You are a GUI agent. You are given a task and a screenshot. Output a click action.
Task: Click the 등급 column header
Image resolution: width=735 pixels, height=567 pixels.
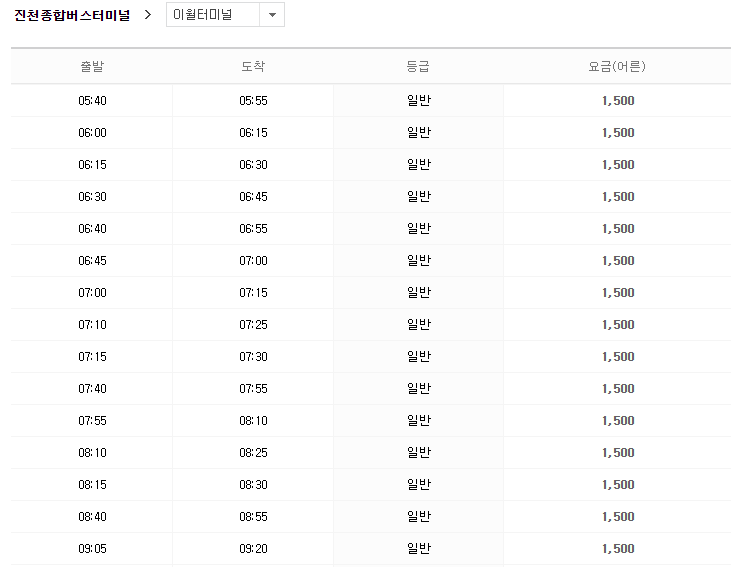tap(418, 67)
